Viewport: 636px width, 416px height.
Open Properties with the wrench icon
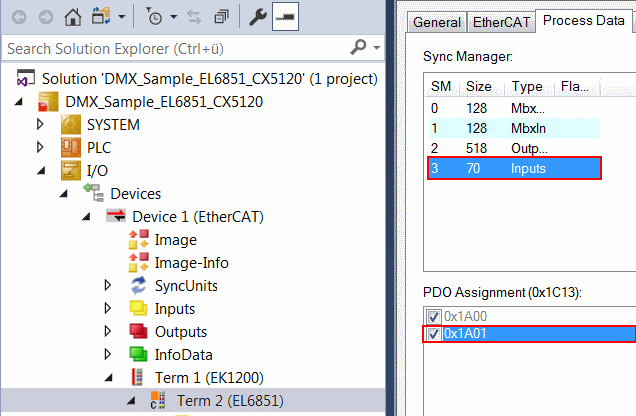[x=258, y=17]
